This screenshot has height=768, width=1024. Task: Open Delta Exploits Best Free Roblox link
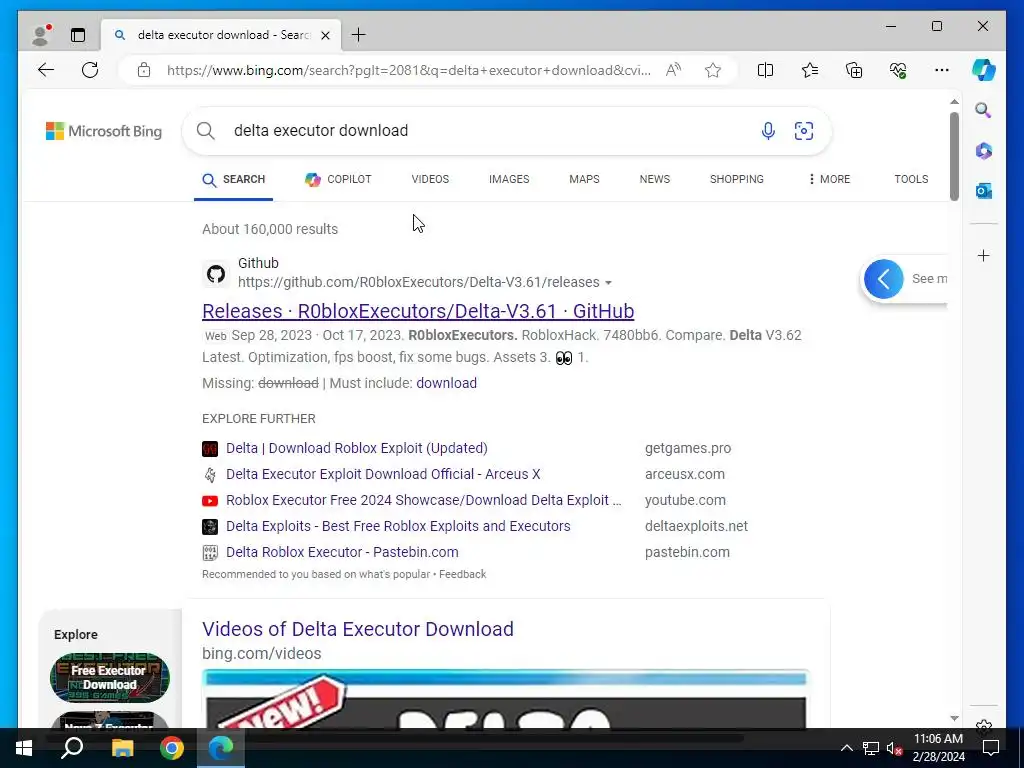click(398, 527)
